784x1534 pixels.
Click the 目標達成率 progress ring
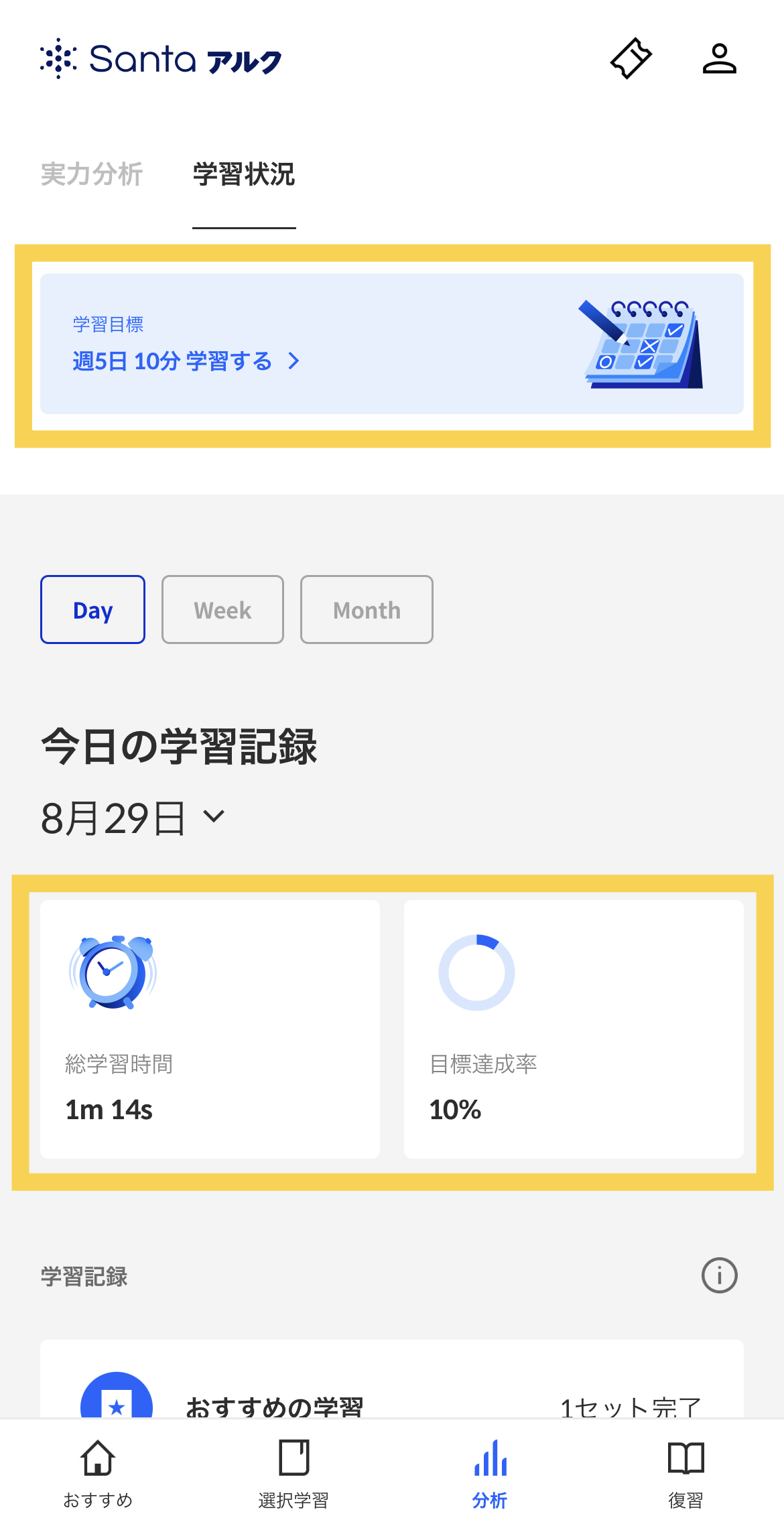click(x=476, y=972)
